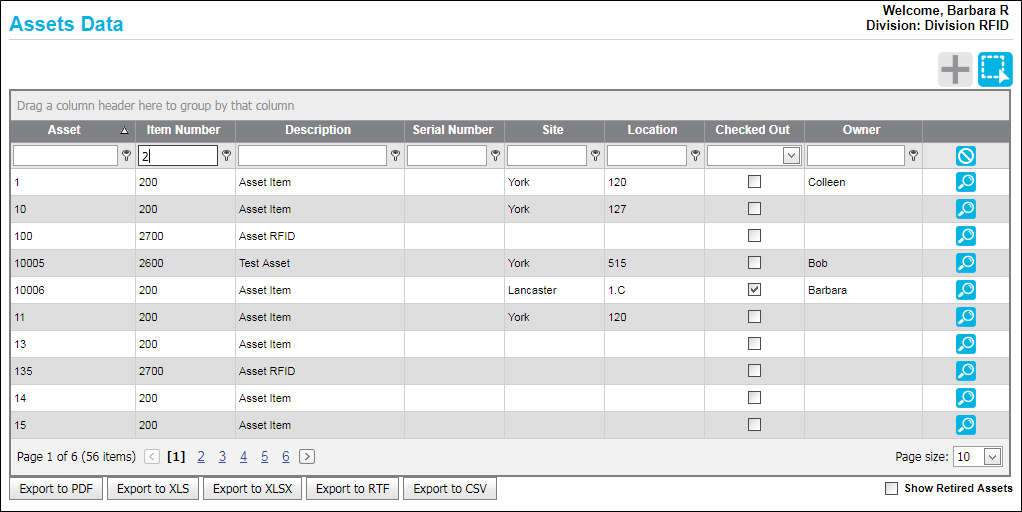
Task: Open details magnifier for asset 15
Action: [965, 425]
